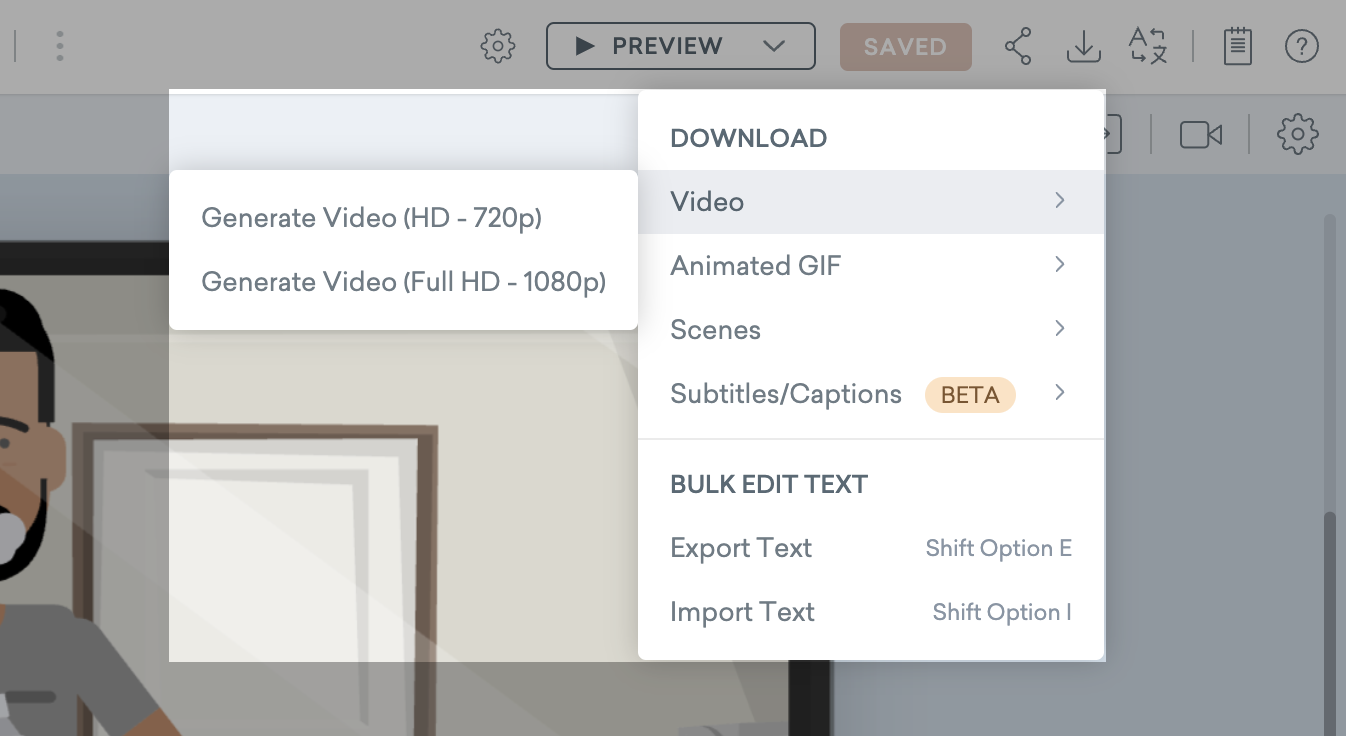Viewport: 1346px width, 736px height.
Task: Click the Shift Option I shortcut label
Action: point(1002,612)
